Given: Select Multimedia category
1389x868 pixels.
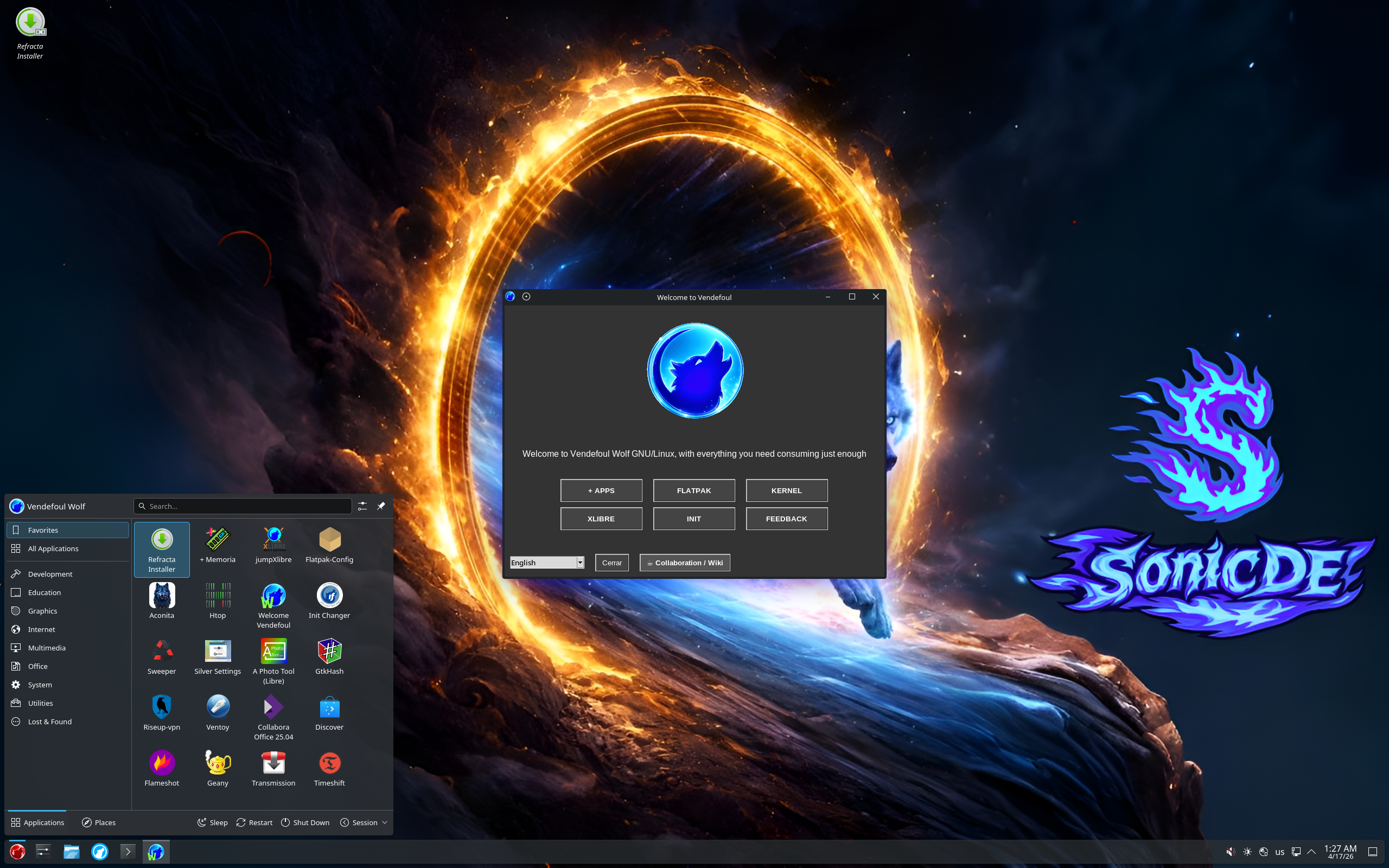Looking at the screenshot, I should (68, 648).
